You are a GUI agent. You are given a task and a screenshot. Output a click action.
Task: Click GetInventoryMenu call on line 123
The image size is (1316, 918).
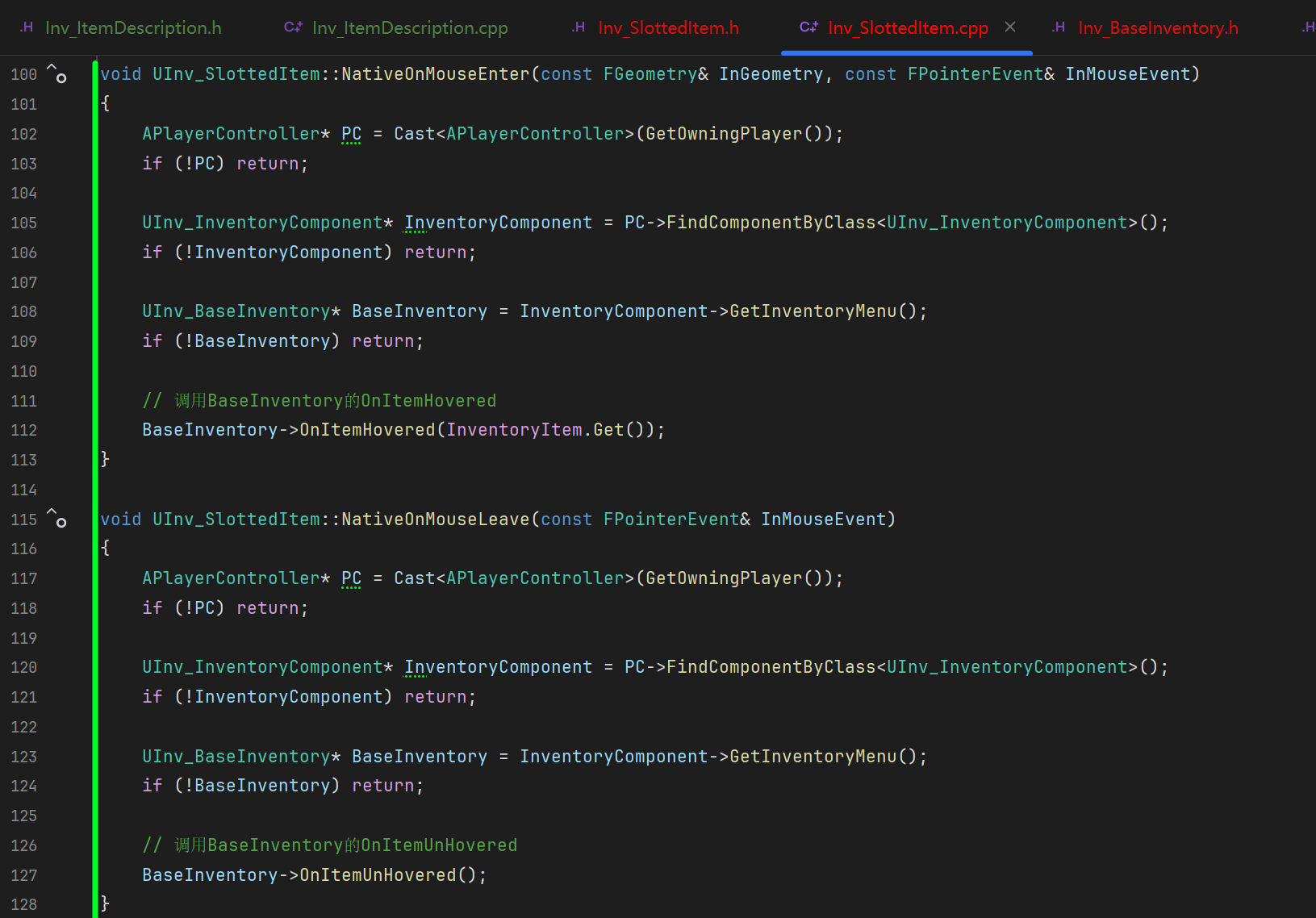click(813, 757)
